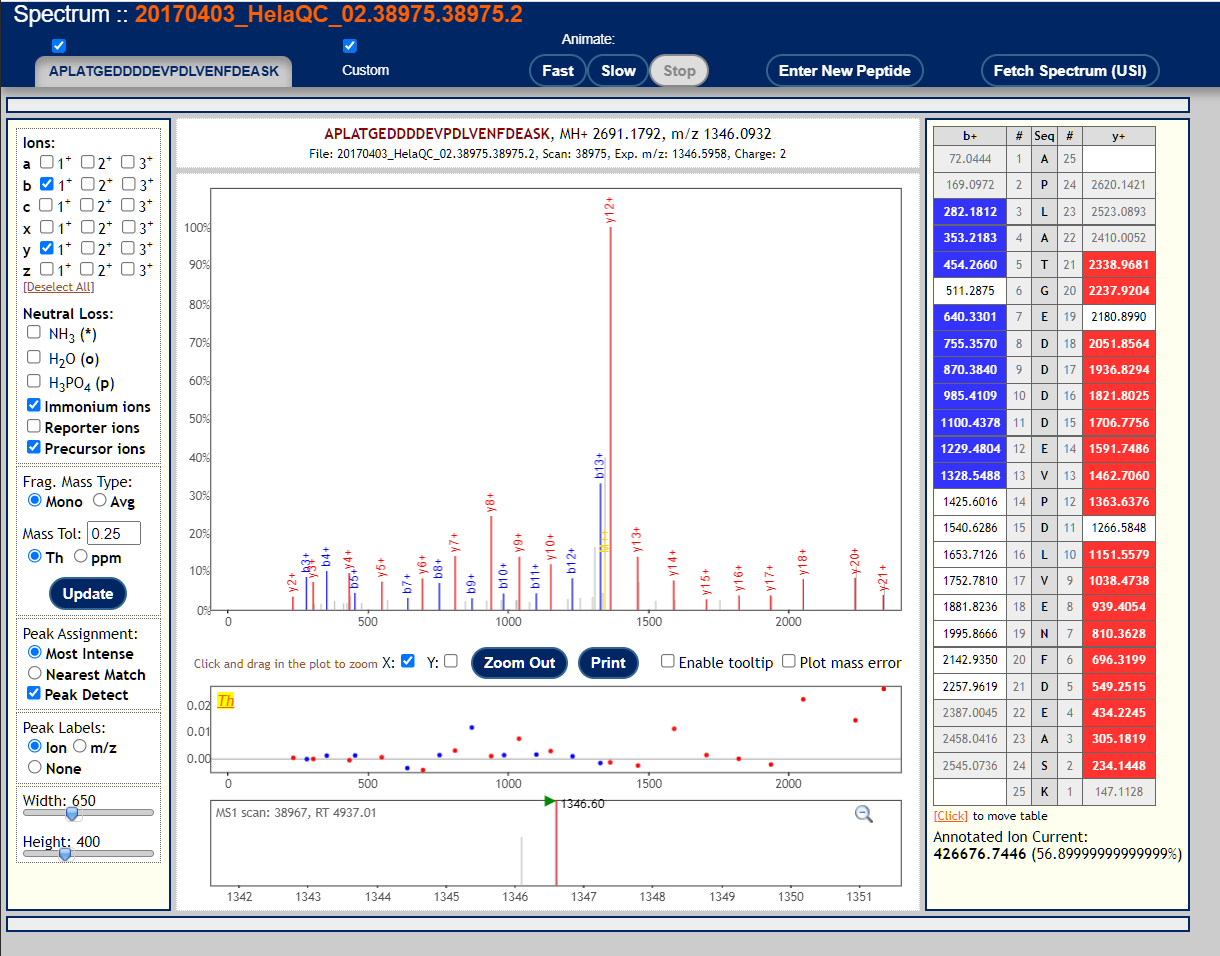This screenshot has height=956, width=1220.
Task: Click y+ value 1363.6376 in ion table
Action: pos(1119,501)
